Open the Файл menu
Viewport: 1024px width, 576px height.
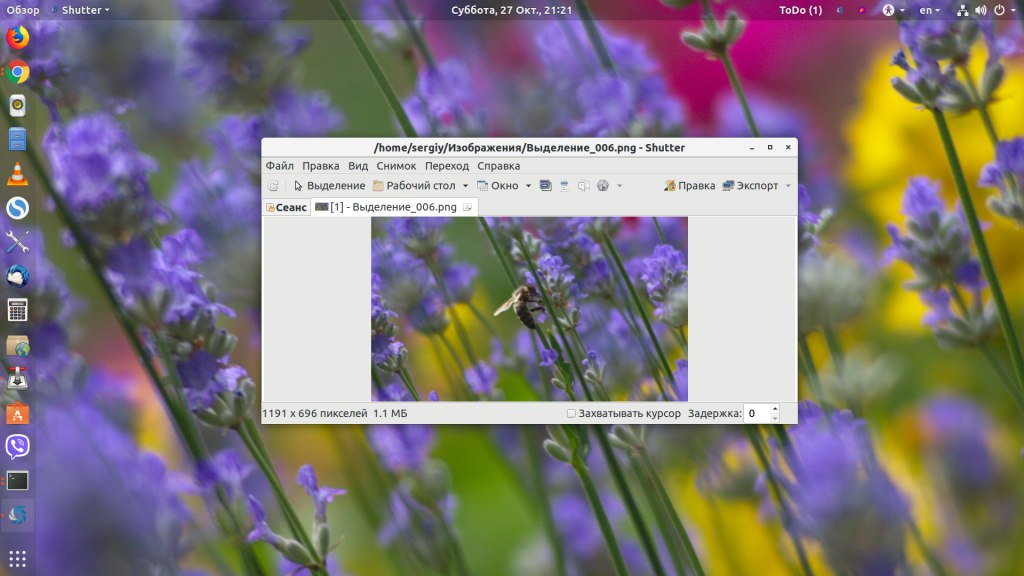(280, 166)
